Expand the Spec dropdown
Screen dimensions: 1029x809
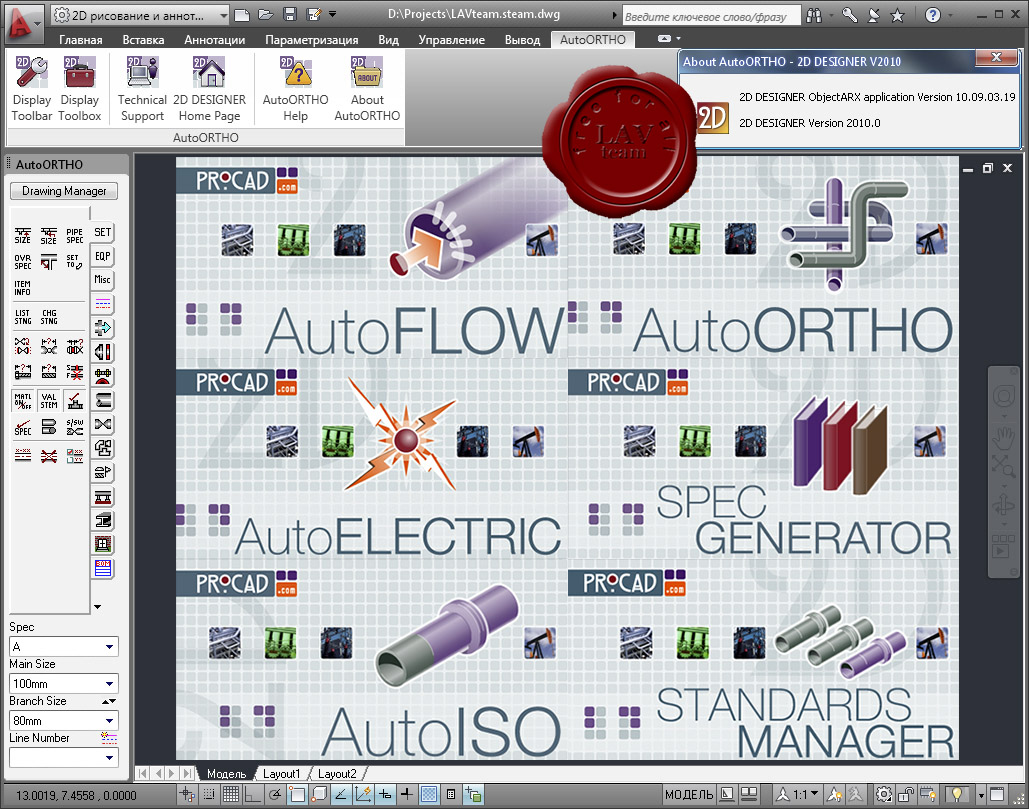pos(110,647)
